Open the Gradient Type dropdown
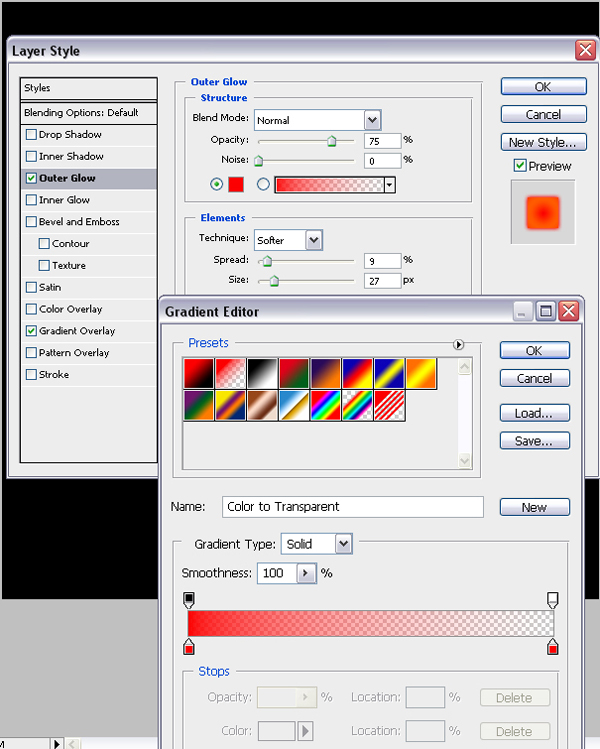Viewport: 600px width, 749px height. point(343,544)
